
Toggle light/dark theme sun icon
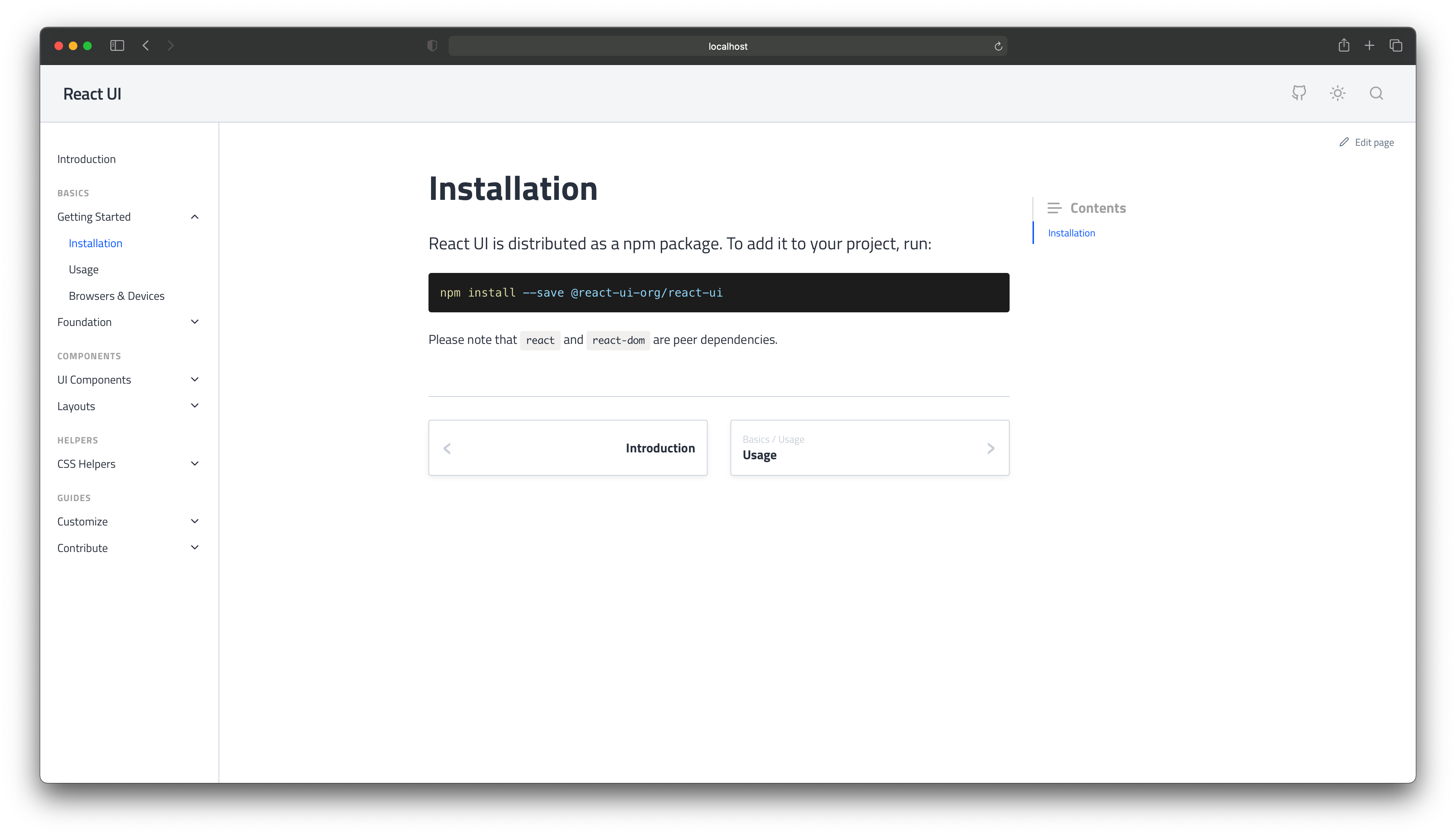1338,93
